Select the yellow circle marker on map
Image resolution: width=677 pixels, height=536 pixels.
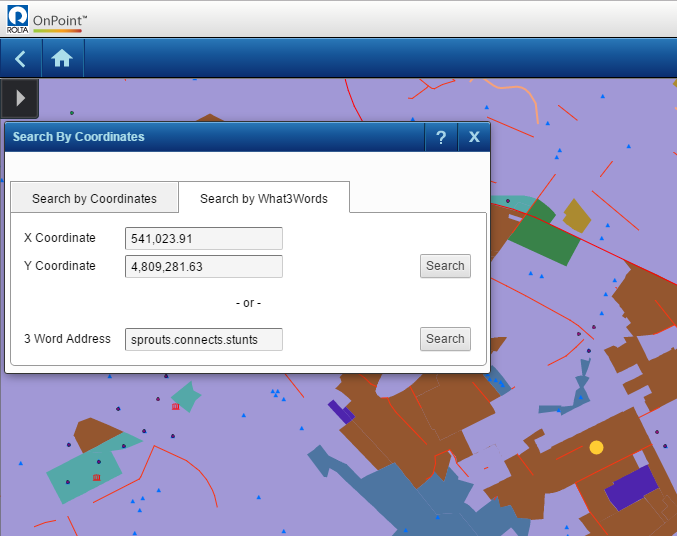[x=597, y=448]
